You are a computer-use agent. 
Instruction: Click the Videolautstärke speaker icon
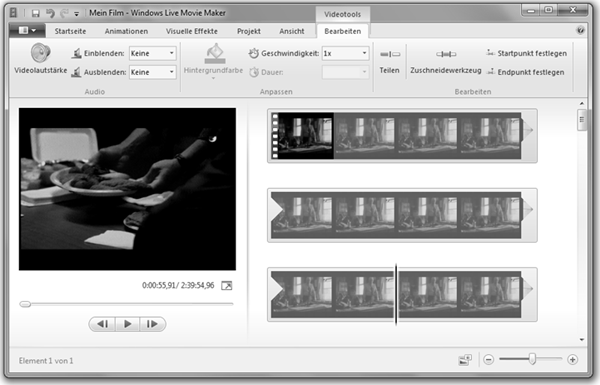coord(41,53)
